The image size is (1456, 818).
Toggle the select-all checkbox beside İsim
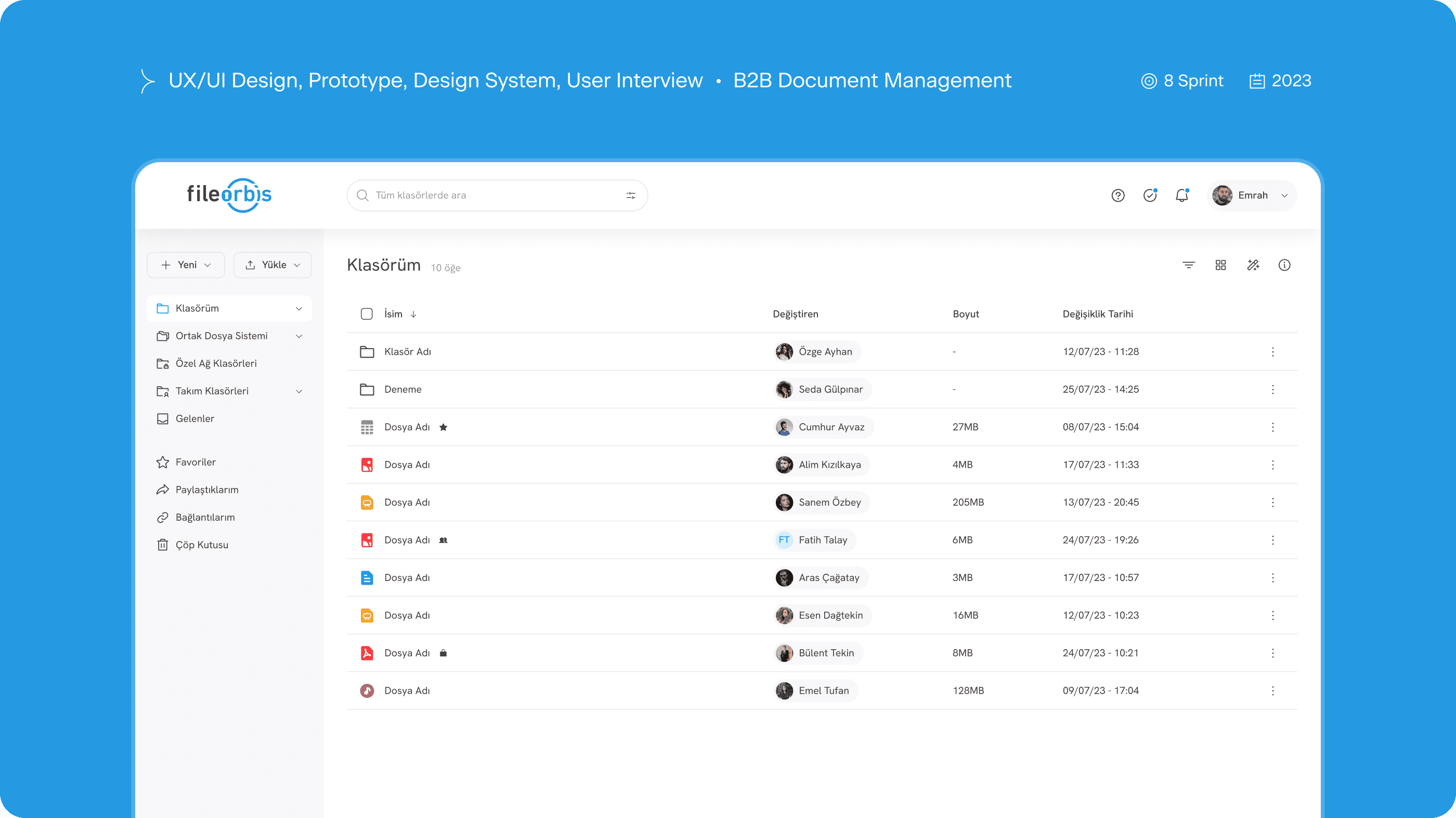tap(366, 314)
